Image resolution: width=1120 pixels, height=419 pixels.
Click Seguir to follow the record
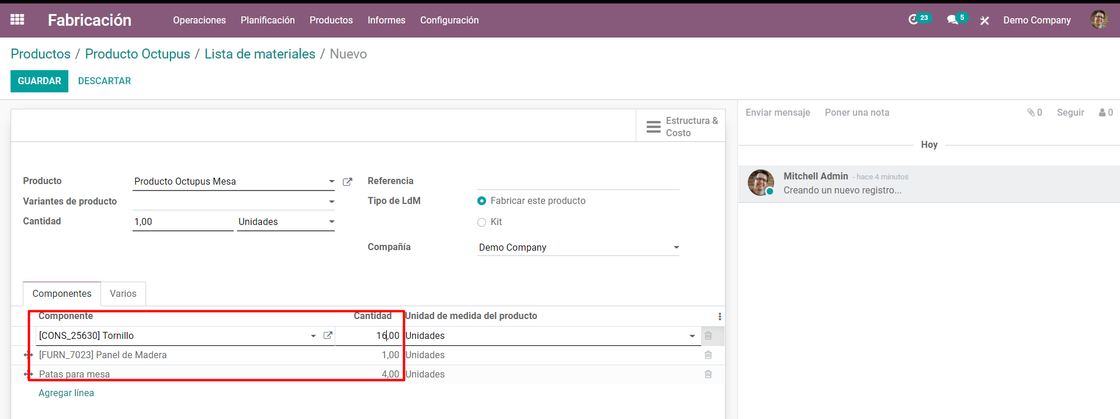pos(1071,113)
